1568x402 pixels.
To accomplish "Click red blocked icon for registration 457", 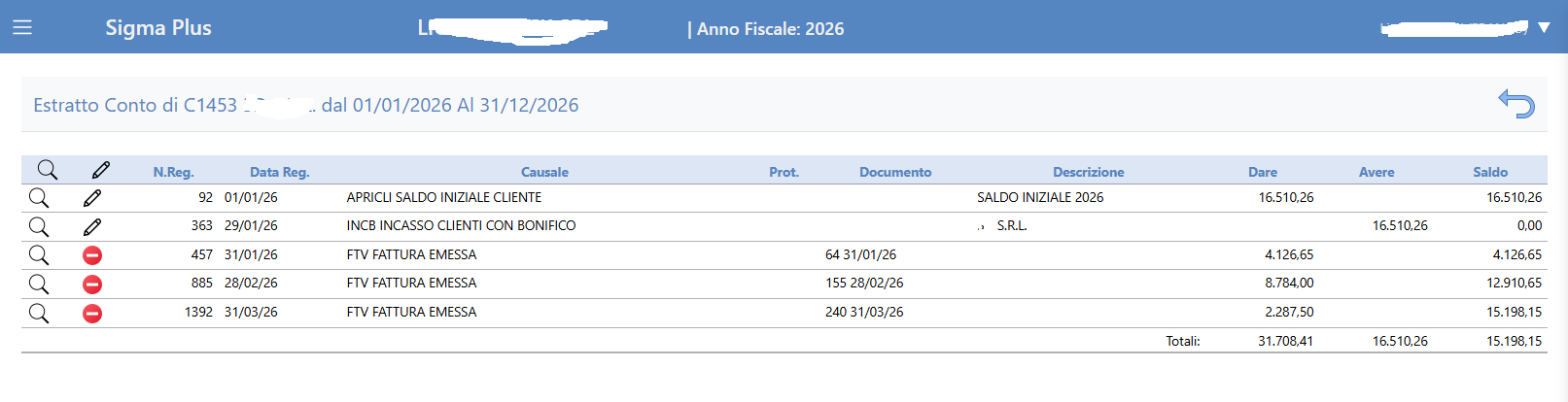I will (x=92, y=255).
